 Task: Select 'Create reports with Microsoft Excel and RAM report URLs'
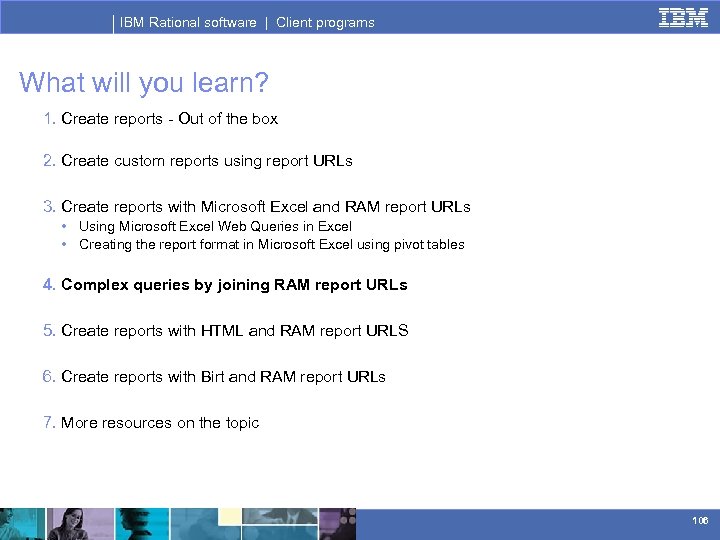pos(266,207)
